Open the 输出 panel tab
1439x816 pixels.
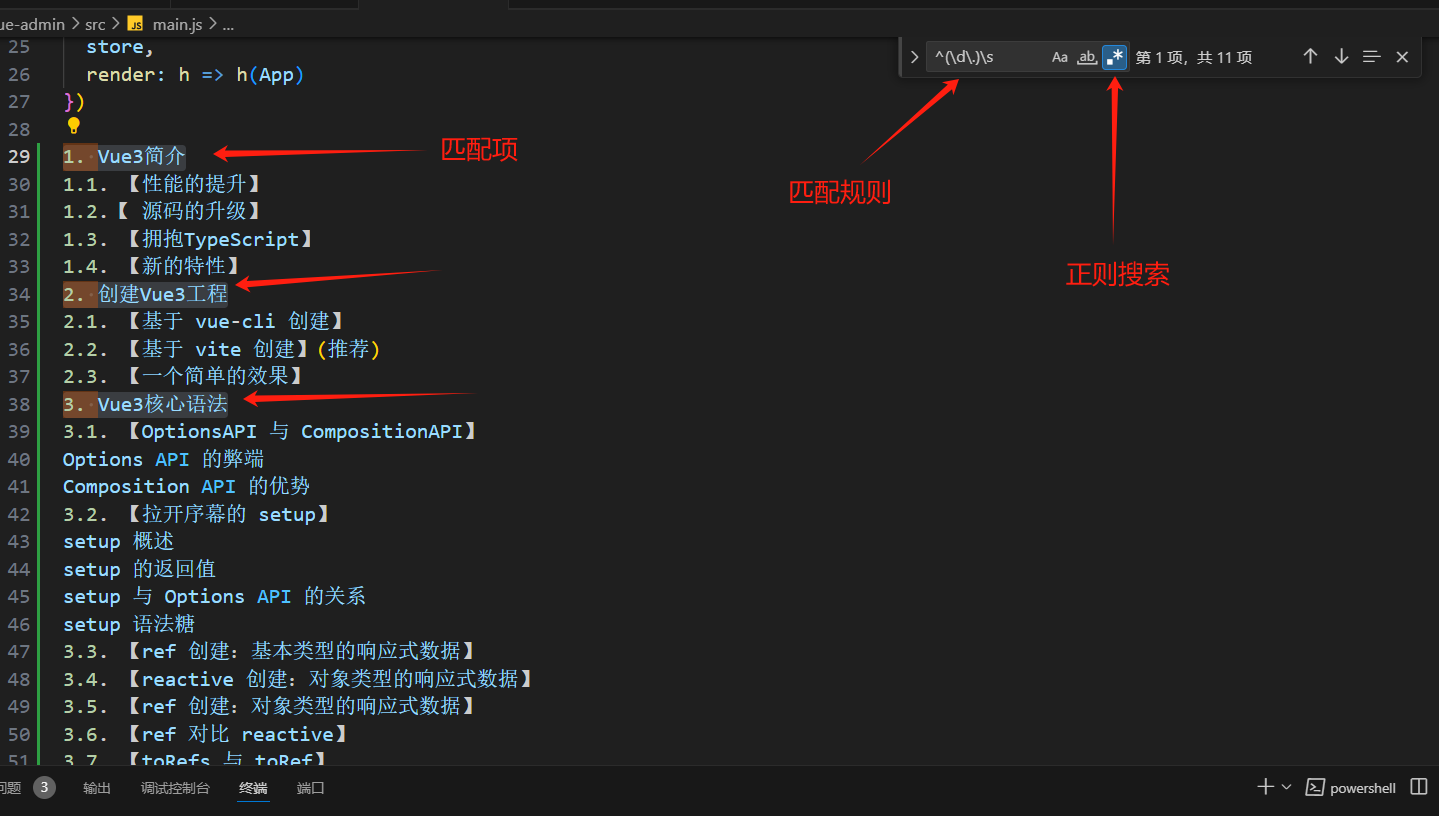tap(97, 788)
